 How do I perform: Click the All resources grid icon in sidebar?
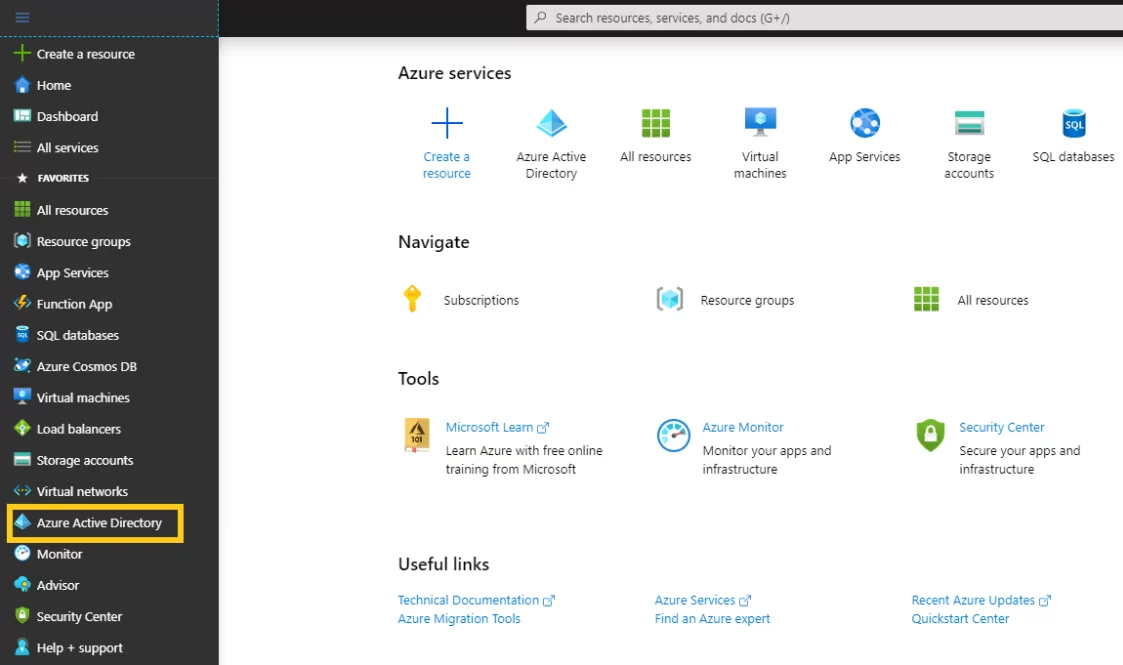coord(22,209)
